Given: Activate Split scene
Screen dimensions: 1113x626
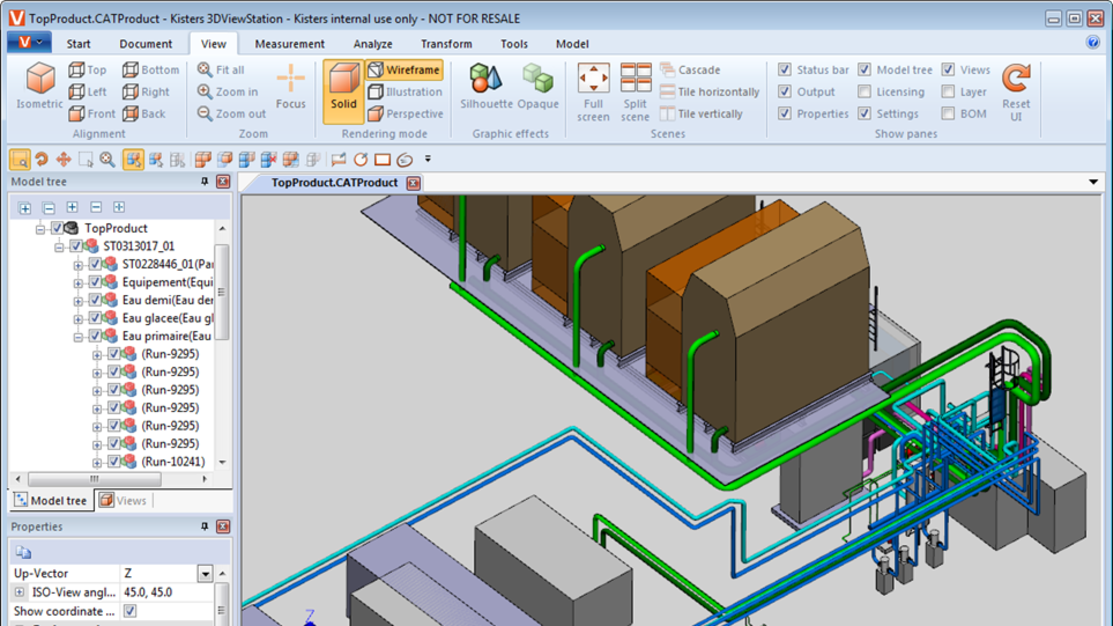Looking at the screenshot, I should click(x=635, y=92).
